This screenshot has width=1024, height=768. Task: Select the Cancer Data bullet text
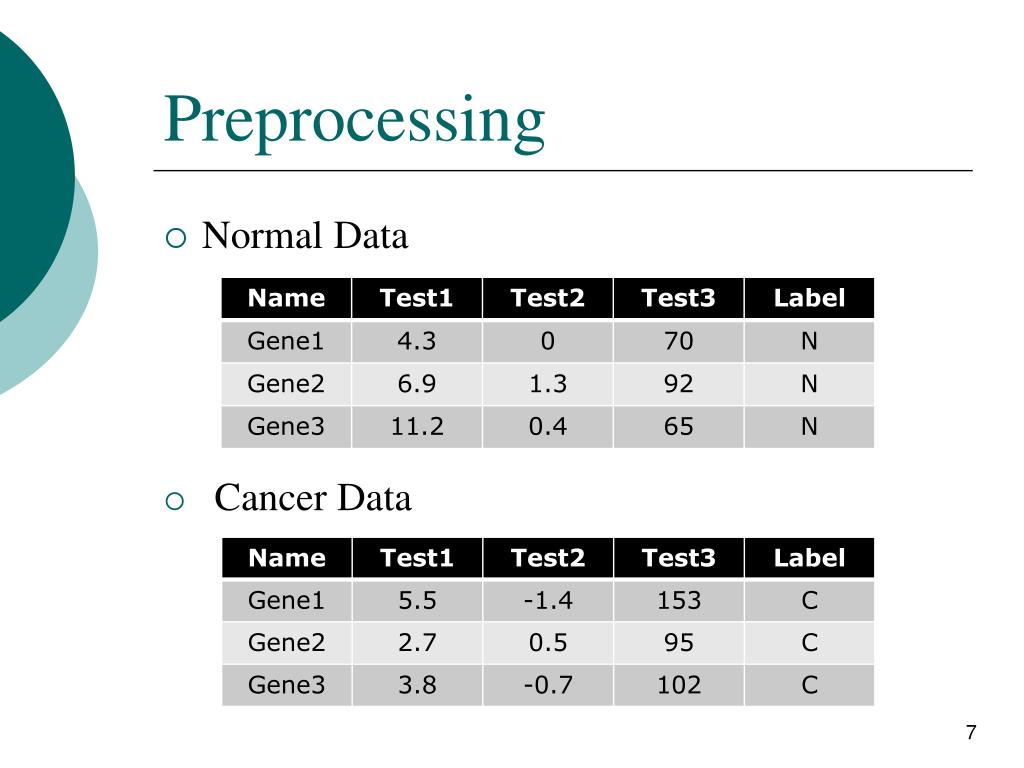(313, 498)
